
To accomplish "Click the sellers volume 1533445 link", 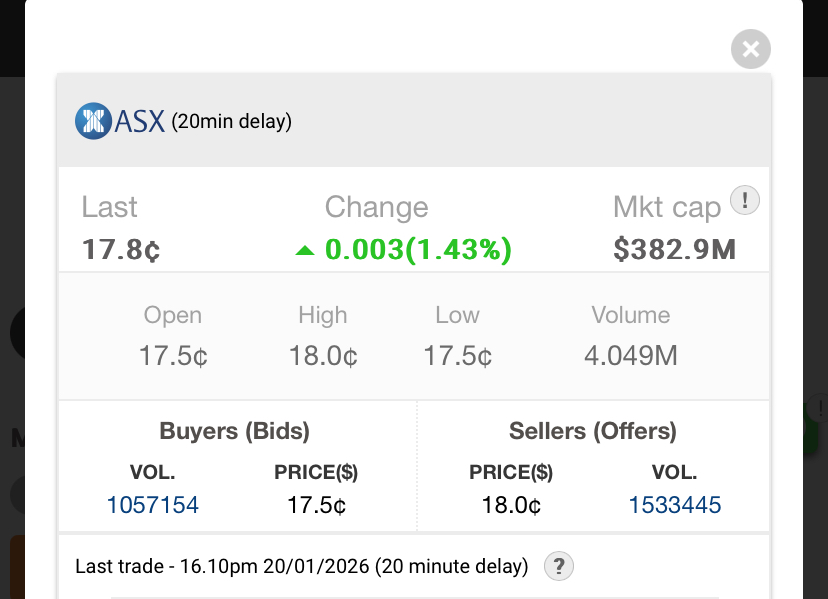I will point(675,505).
